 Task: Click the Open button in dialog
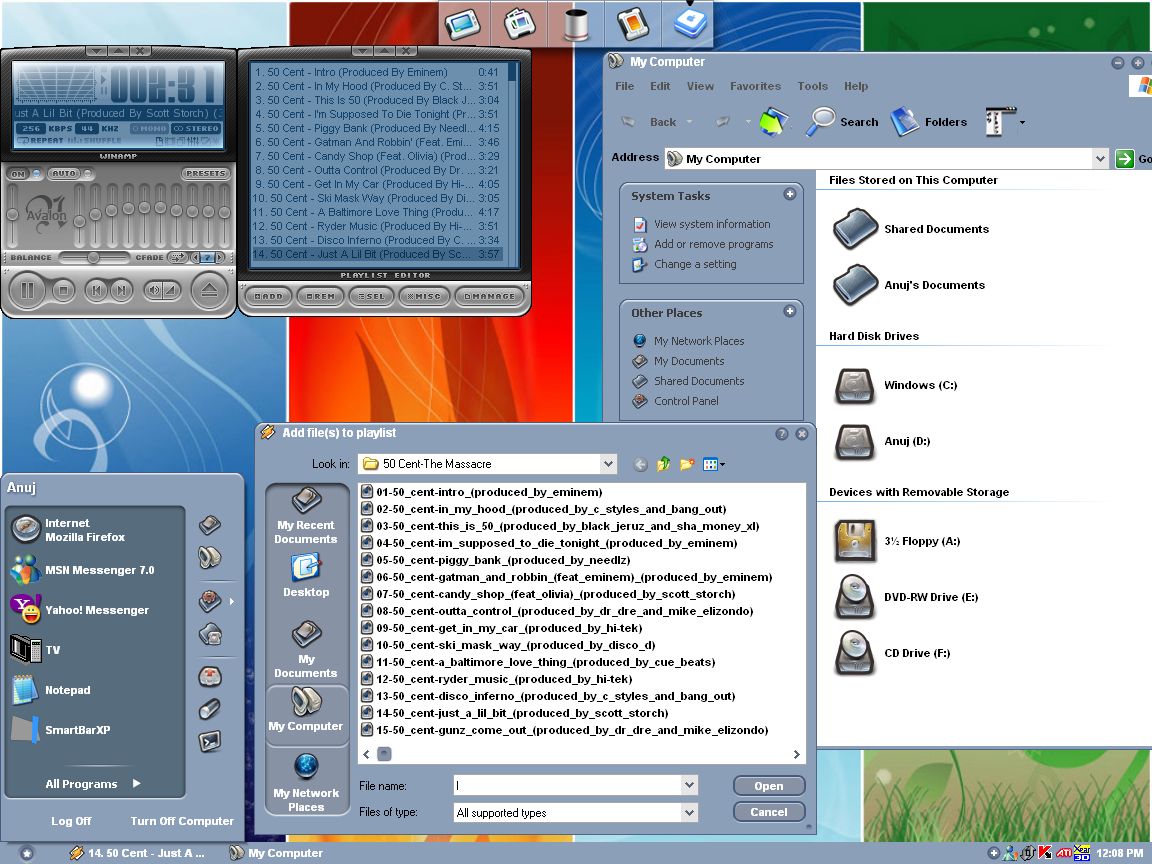click(x=768, y=786)
